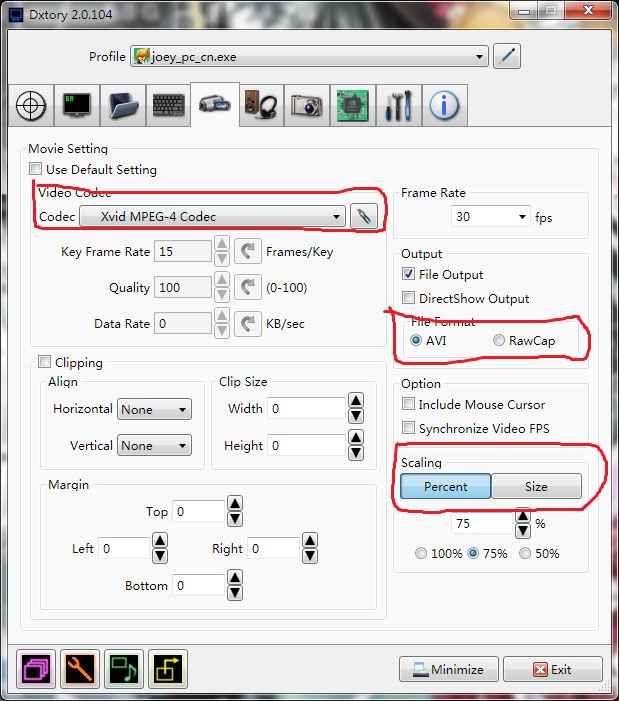
Task: Choose the 100% scaling radio button
Action: [x=421, y=553]
